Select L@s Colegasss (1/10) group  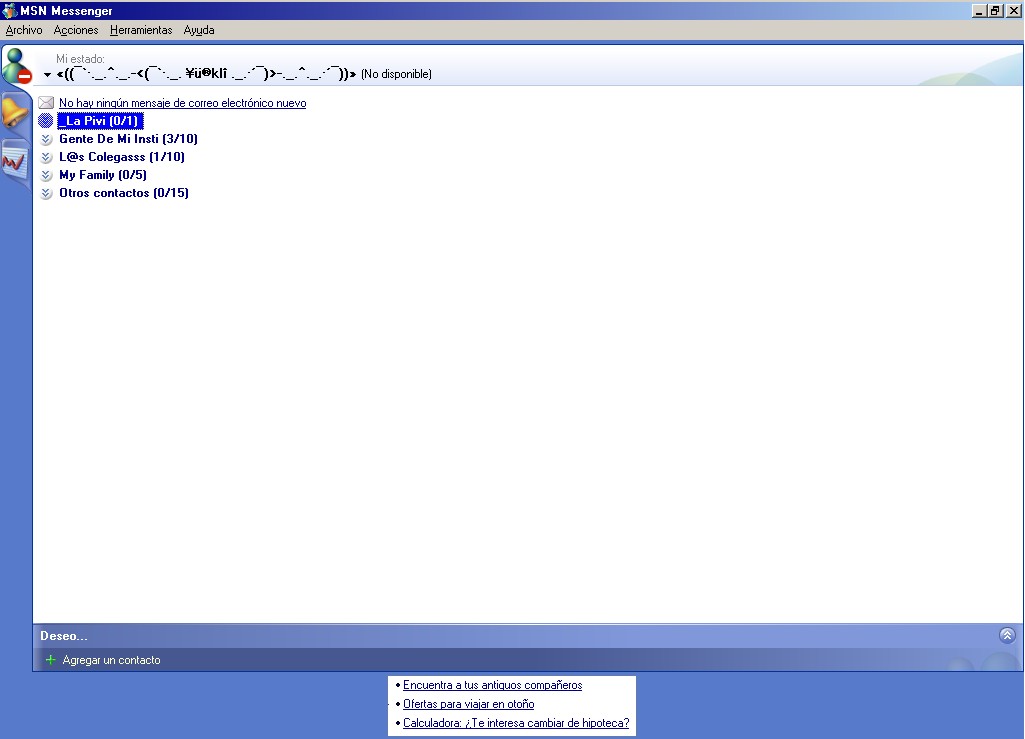click(122, 157)
